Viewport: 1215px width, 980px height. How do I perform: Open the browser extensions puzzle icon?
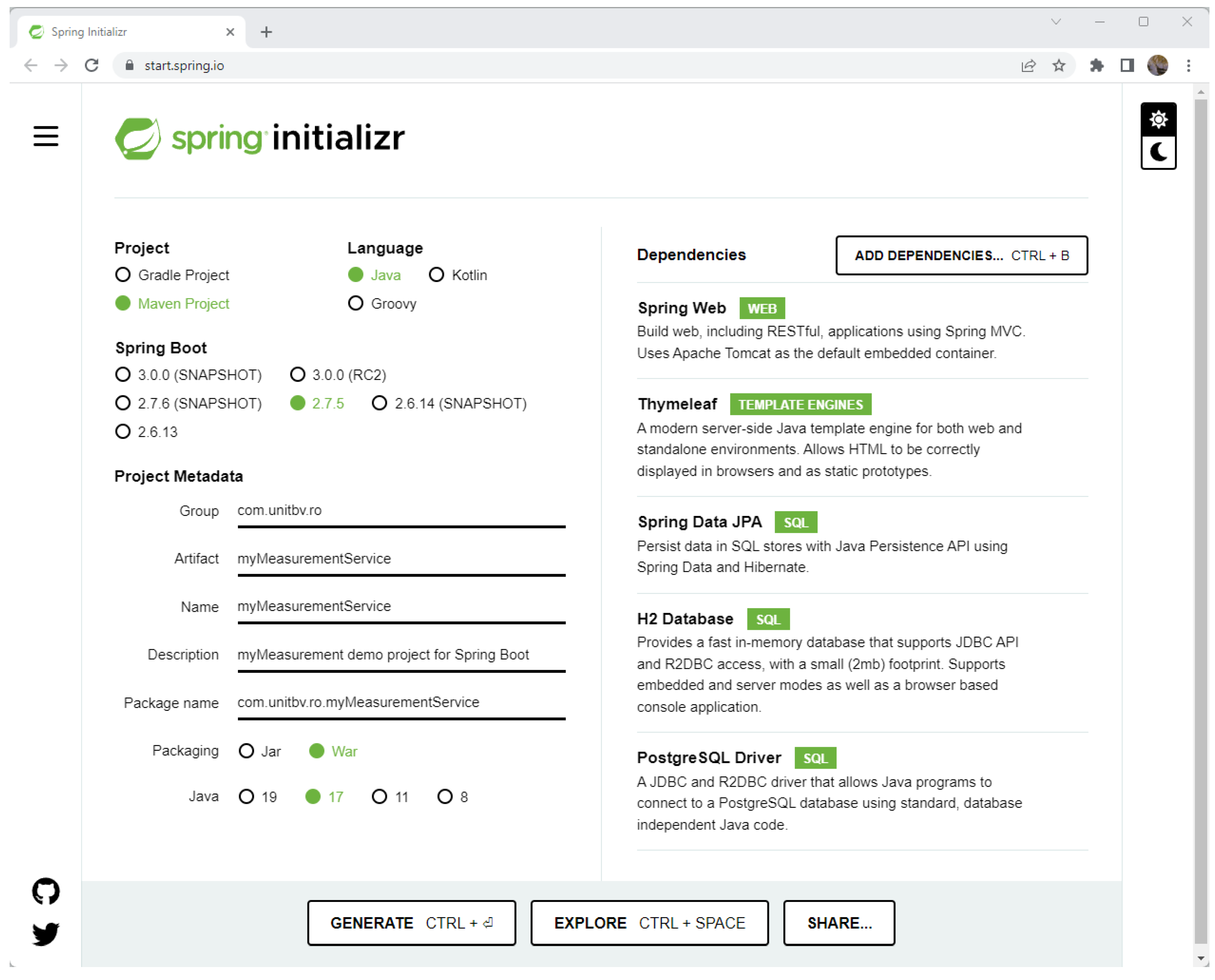click(x=1096, y=66)
